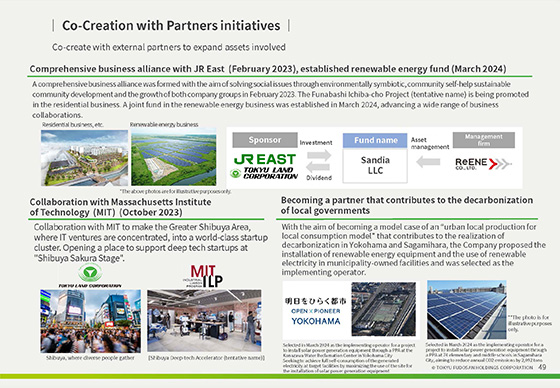560x388 pixels.
Task: Click the caption 'Shibuya, where diverse people gather'
Action: pyautogui.click(x=90, y=358)
